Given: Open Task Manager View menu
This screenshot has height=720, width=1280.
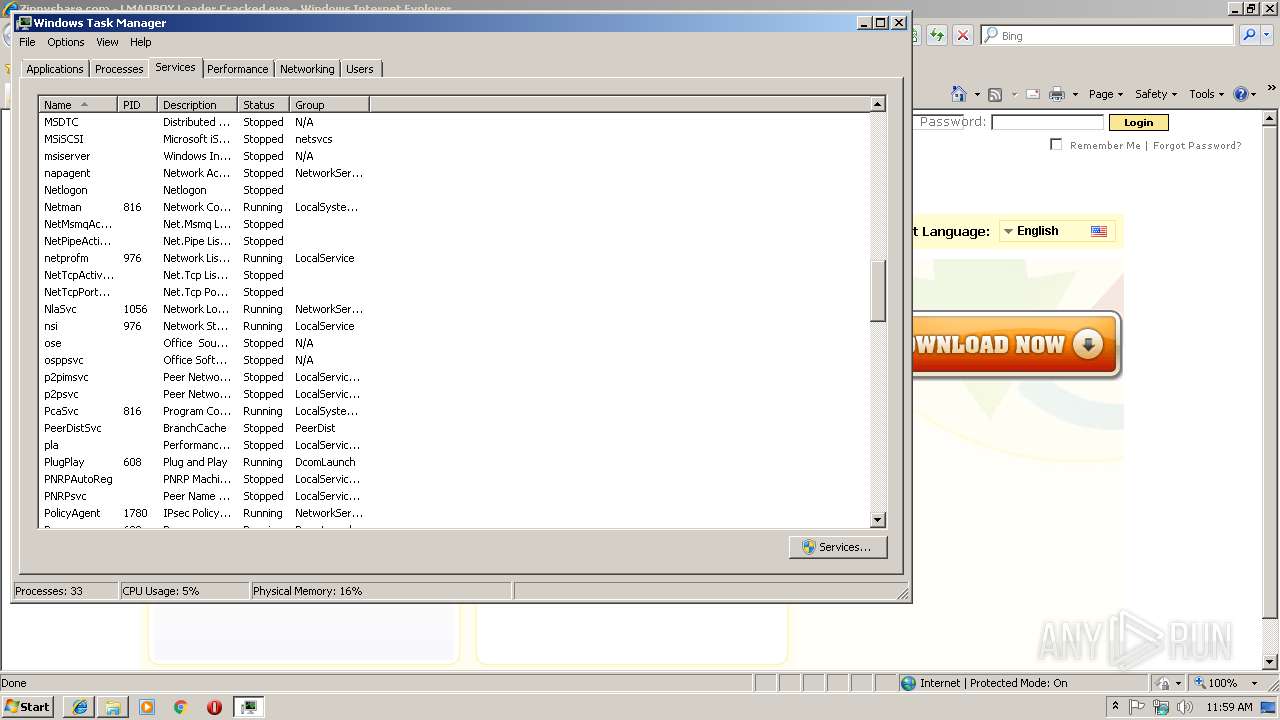Looking at the screenshot, I should click(x=107, y=42).
